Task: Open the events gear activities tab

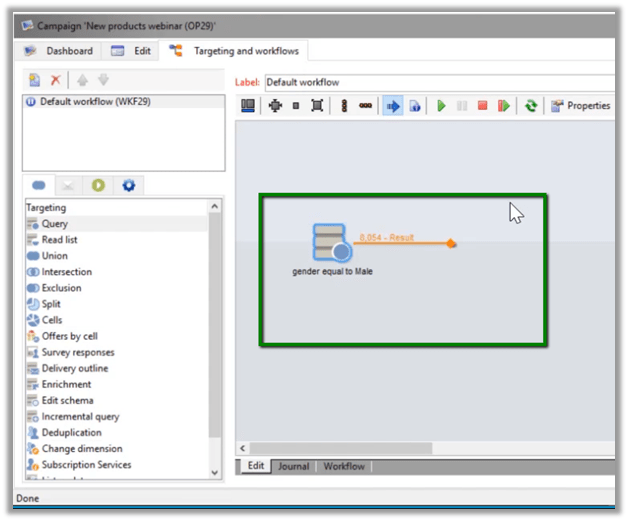Action: pyautogui.click(x=128, y=185)
